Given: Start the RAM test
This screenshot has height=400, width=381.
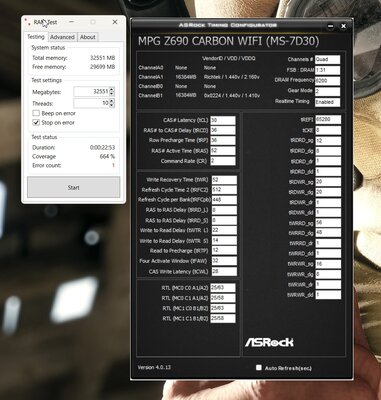Looking at the screenshot, I should coord(73,188).
